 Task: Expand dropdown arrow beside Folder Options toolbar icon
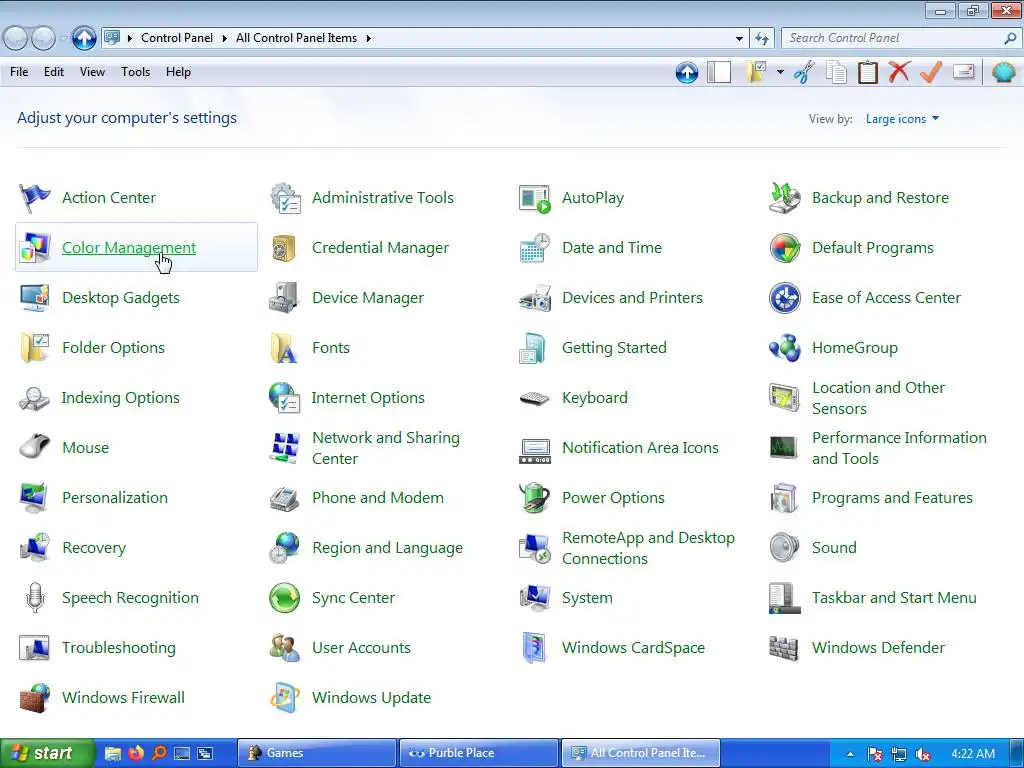pyautogui.click(x=780, y=72)
